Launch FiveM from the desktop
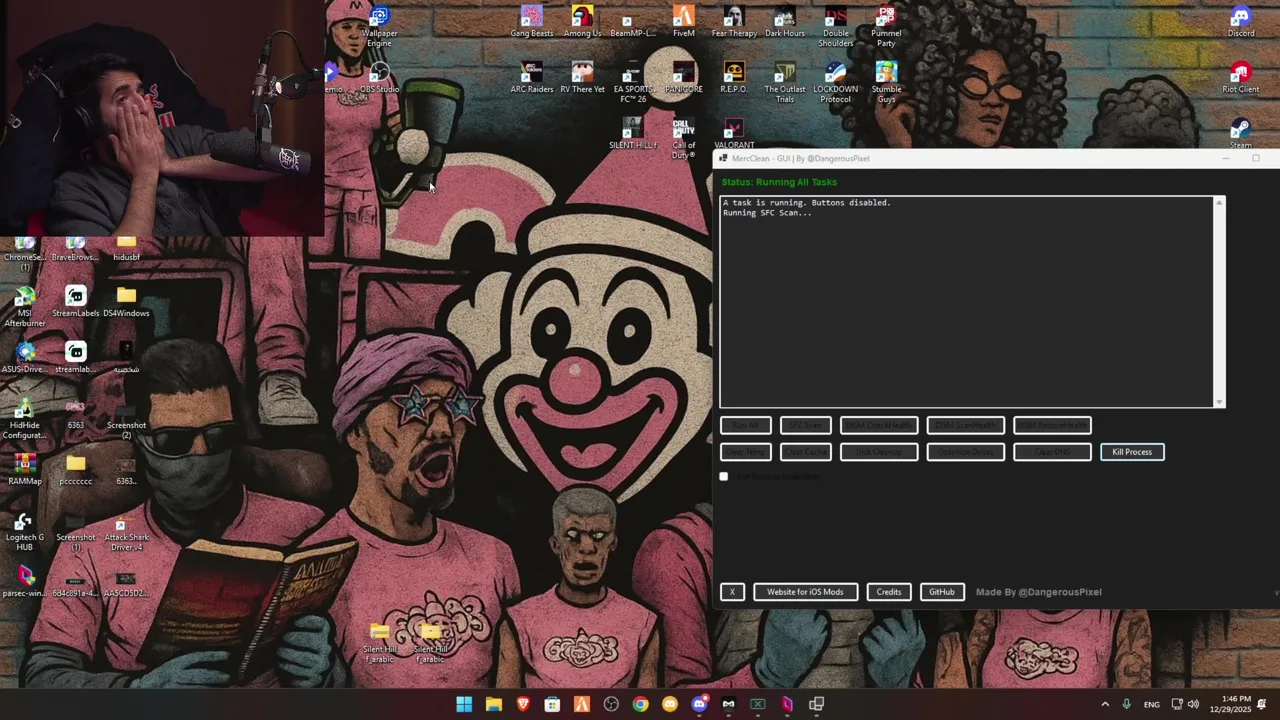1280x720 pixels. coord(684,22)
